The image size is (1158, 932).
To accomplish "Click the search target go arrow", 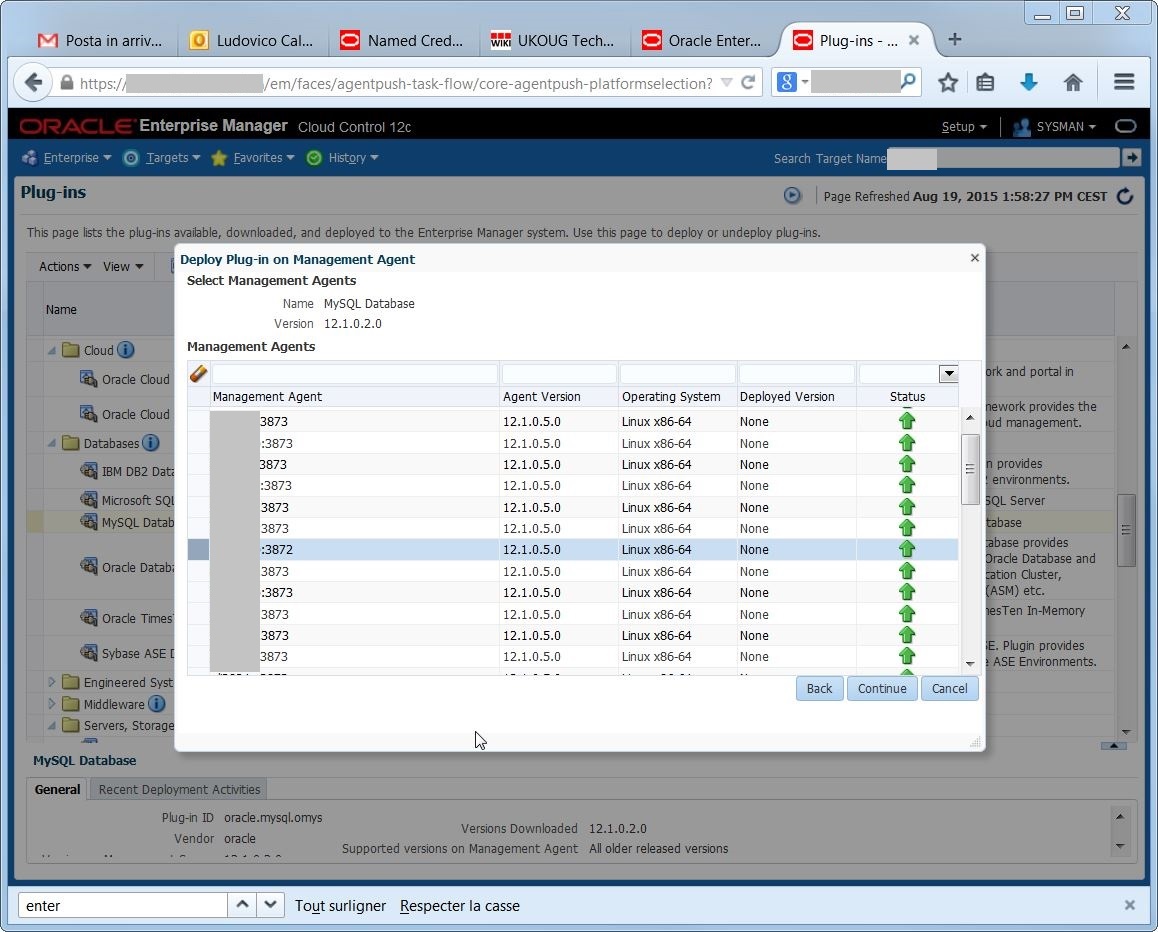I will [x=1131, y=157].
